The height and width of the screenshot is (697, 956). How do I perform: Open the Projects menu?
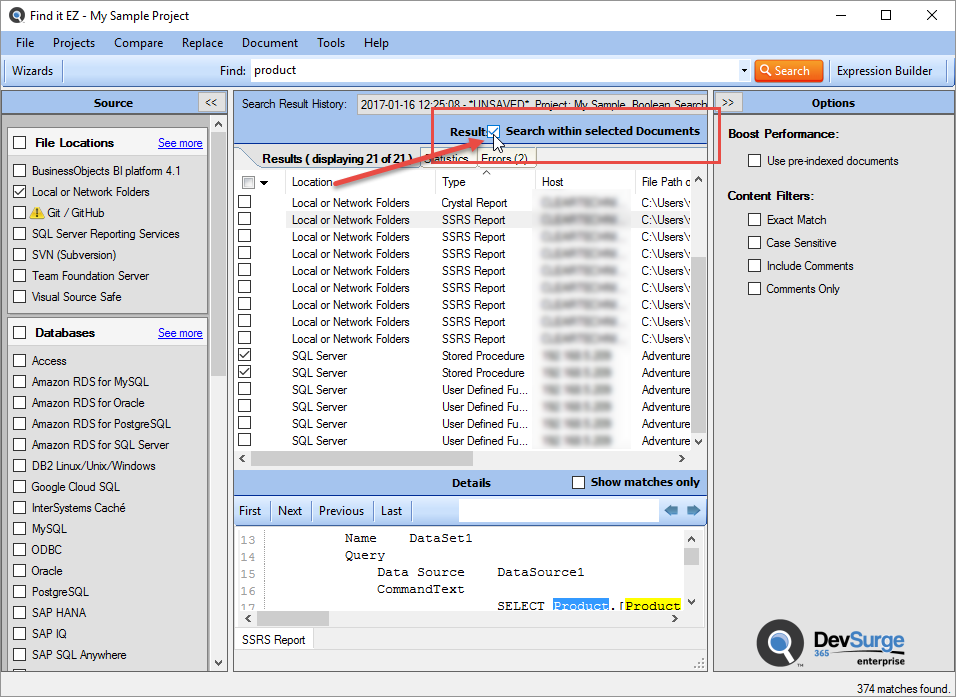point(74,43)
